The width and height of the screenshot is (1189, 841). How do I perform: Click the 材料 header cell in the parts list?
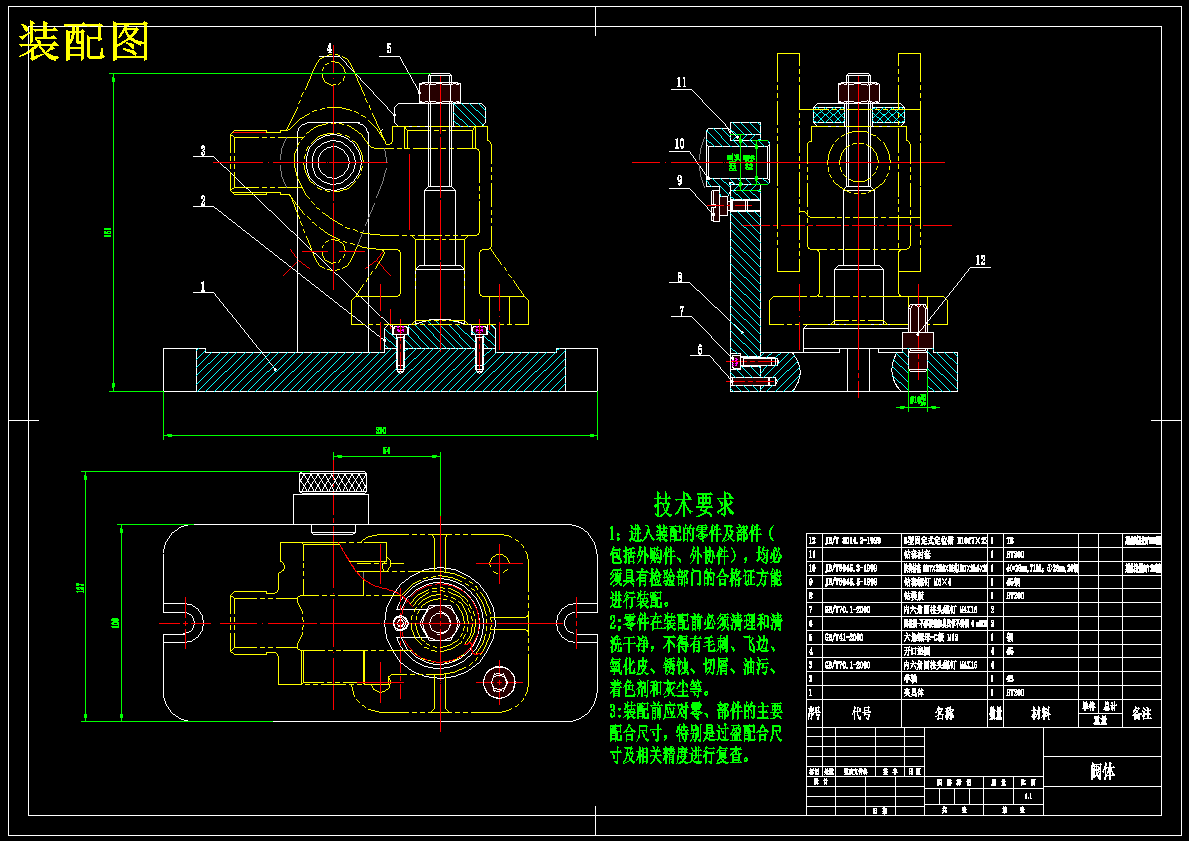1040,714
